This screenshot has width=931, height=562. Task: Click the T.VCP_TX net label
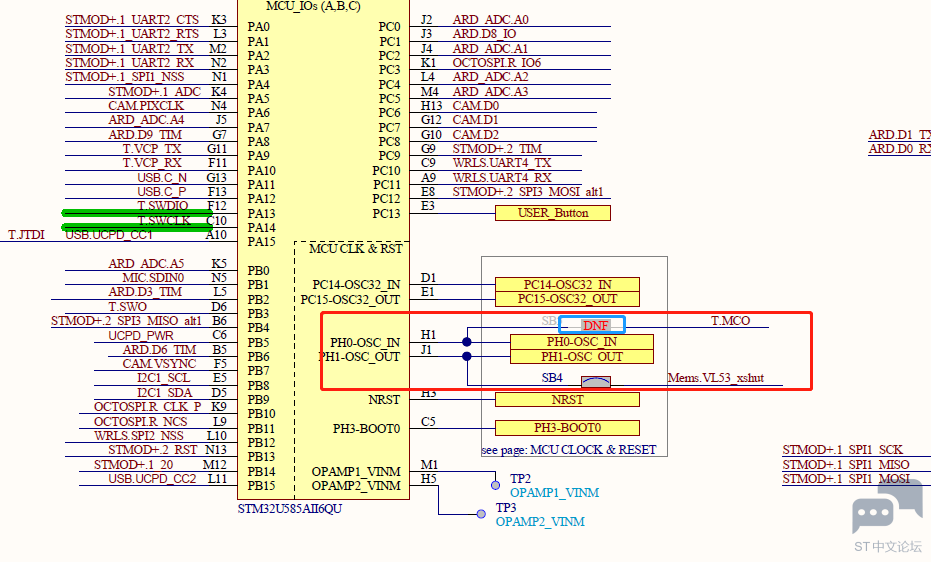152,149
